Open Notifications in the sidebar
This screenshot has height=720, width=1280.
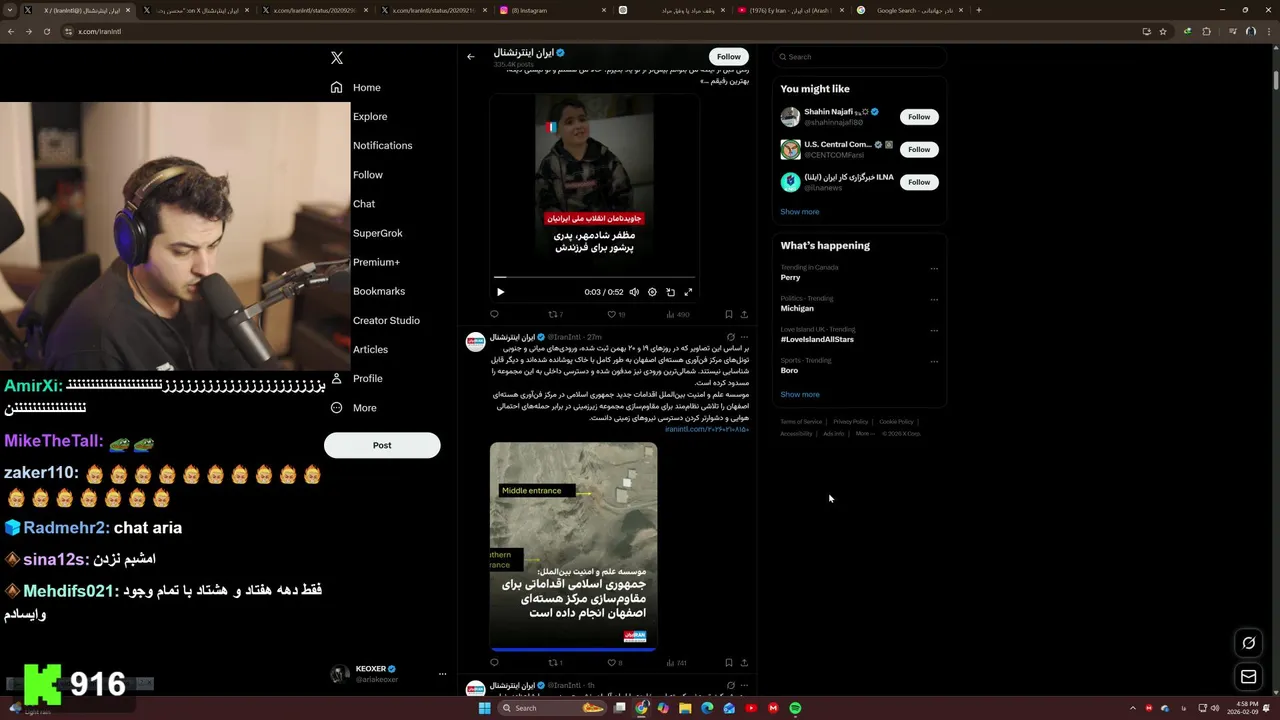[x=382, y=145]
